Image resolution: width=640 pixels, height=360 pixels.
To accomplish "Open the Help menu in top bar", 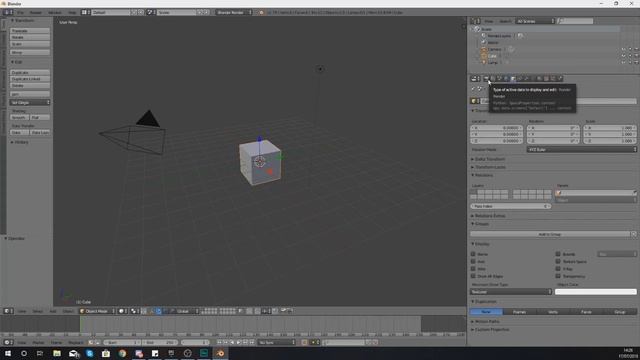I will [72, 12].
